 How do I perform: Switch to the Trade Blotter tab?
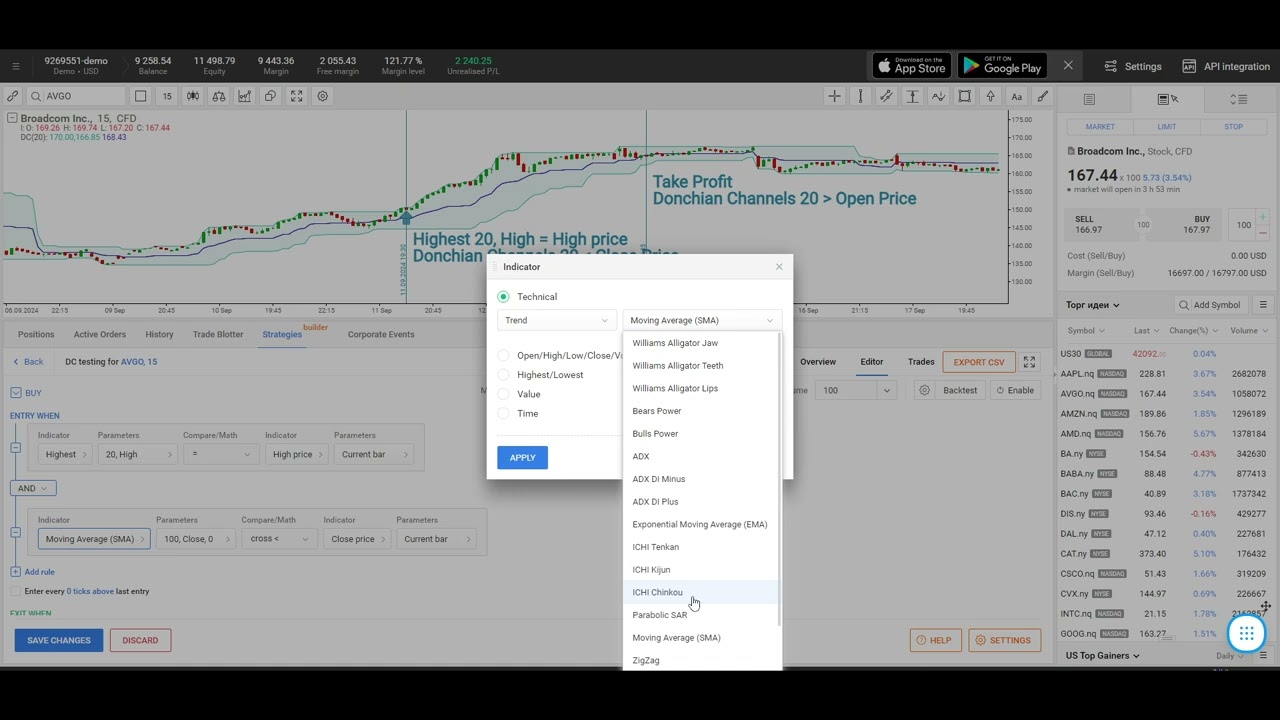(x=218, y=334)
